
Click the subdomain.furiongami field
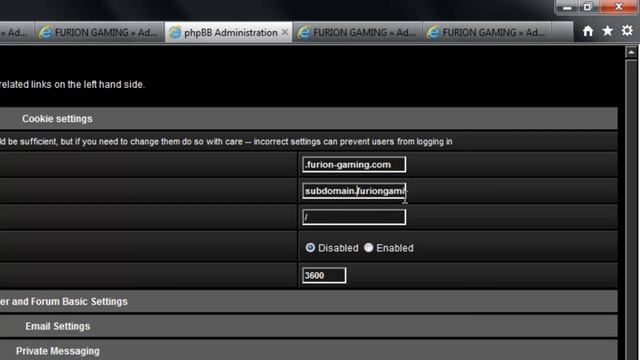coord(354,191)
